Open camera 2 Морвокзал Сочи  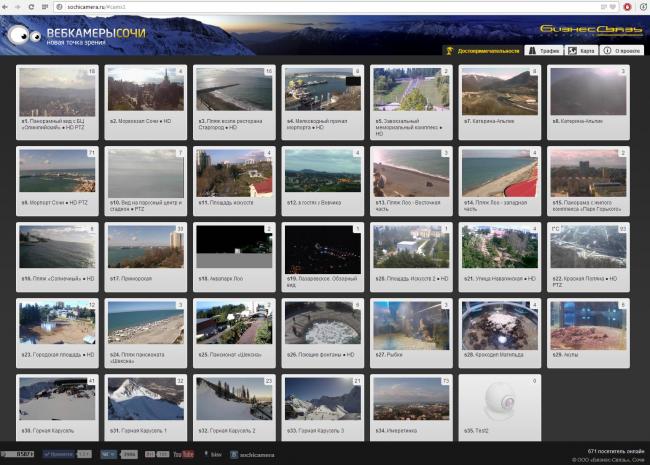point(146,102)
